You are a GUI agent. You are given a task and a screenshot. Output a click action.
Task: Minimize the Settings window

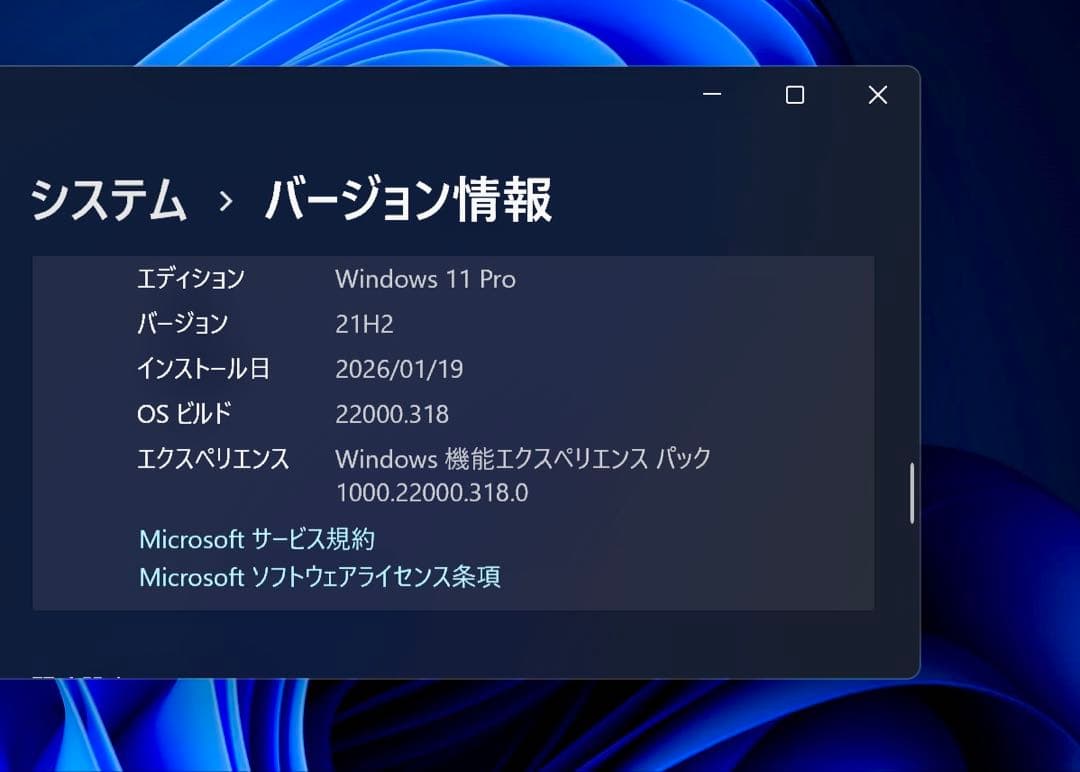(x=712, y=95)
